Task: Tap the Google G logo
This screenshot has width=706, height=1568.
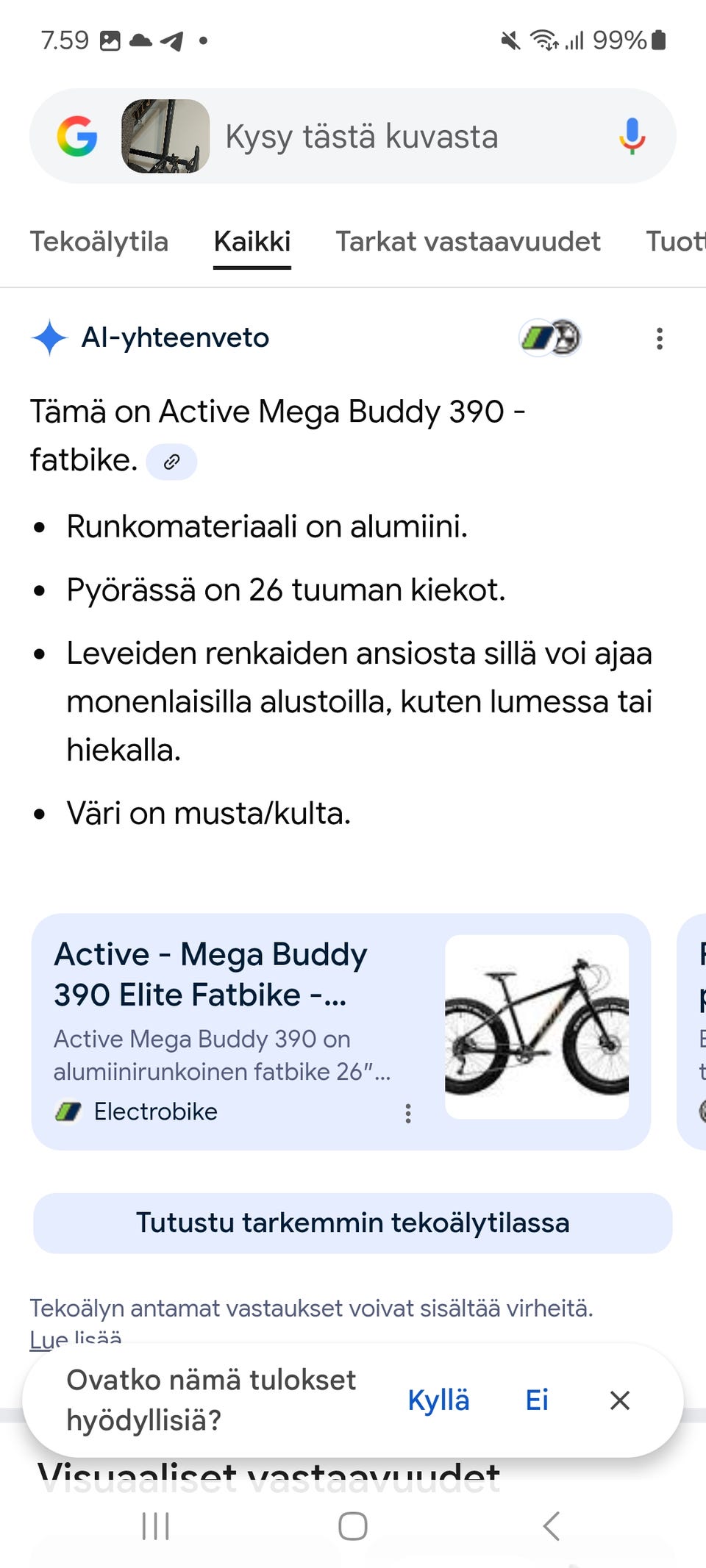Action: [76, 137]
